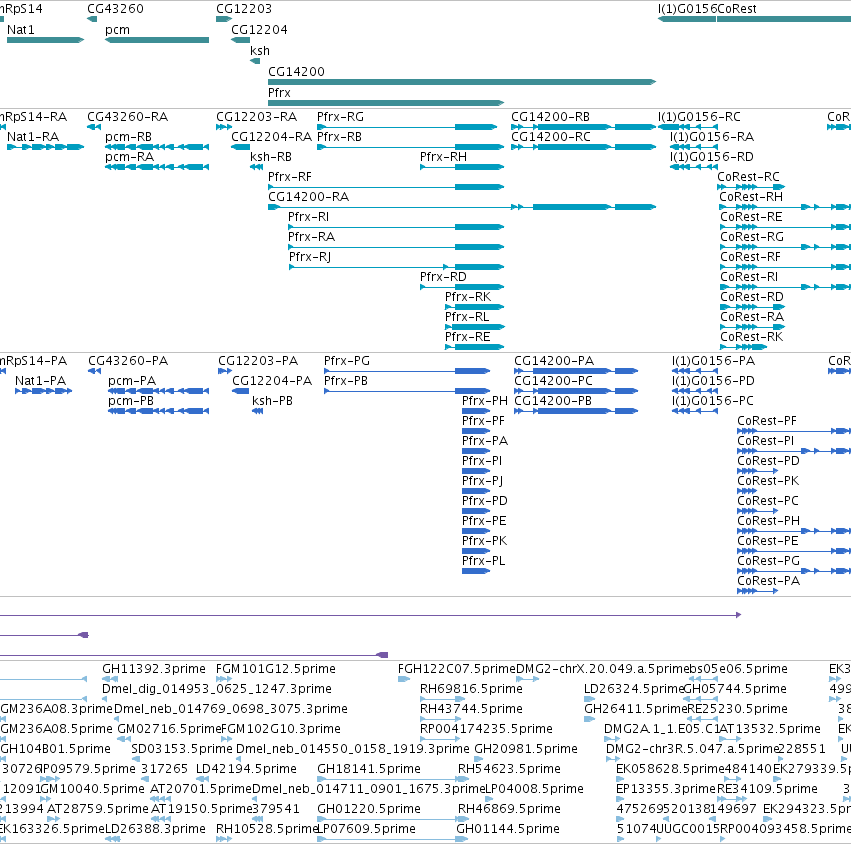The image size is (851, 844).
Task: Click transcript pcm-RB
Action: click(157, 147)
